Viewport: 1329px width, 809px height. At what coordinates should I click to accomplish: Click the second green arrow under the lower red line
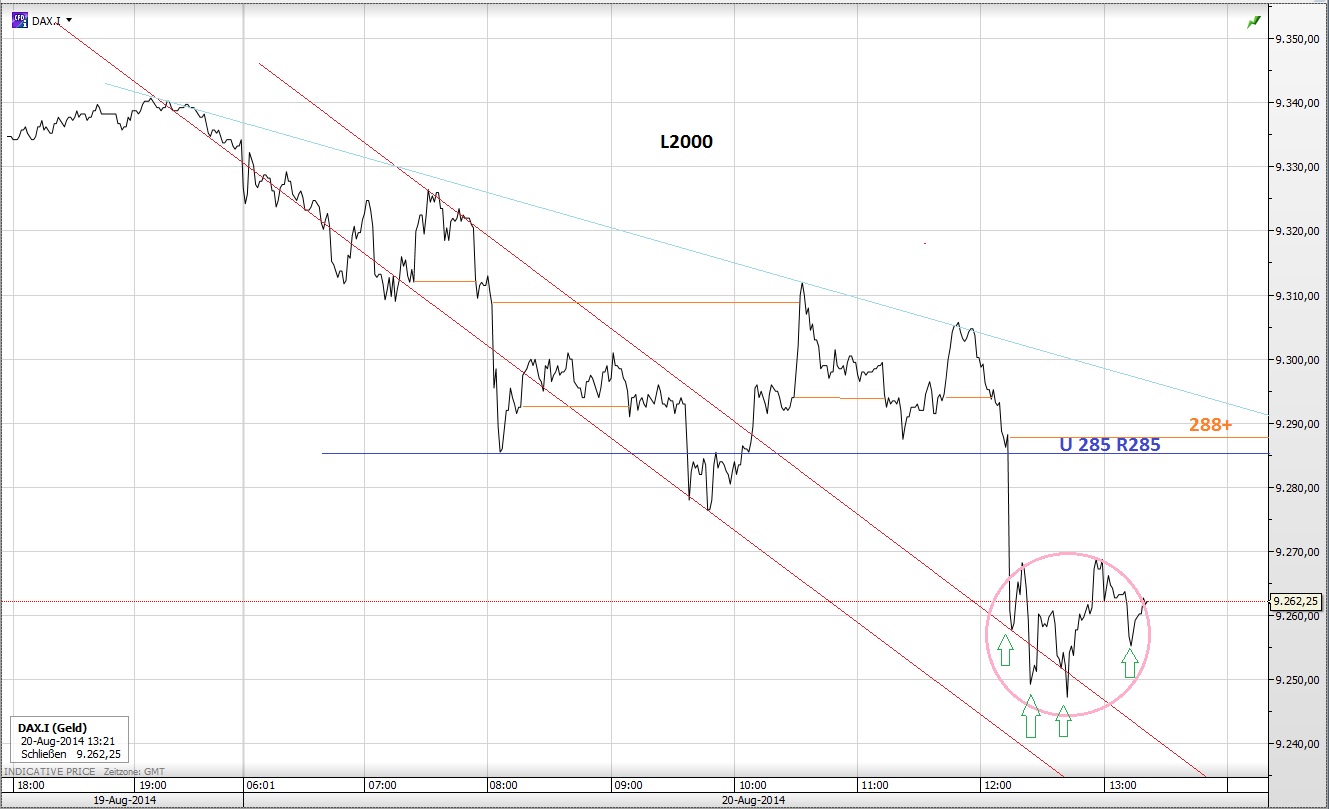point(1063,720)
